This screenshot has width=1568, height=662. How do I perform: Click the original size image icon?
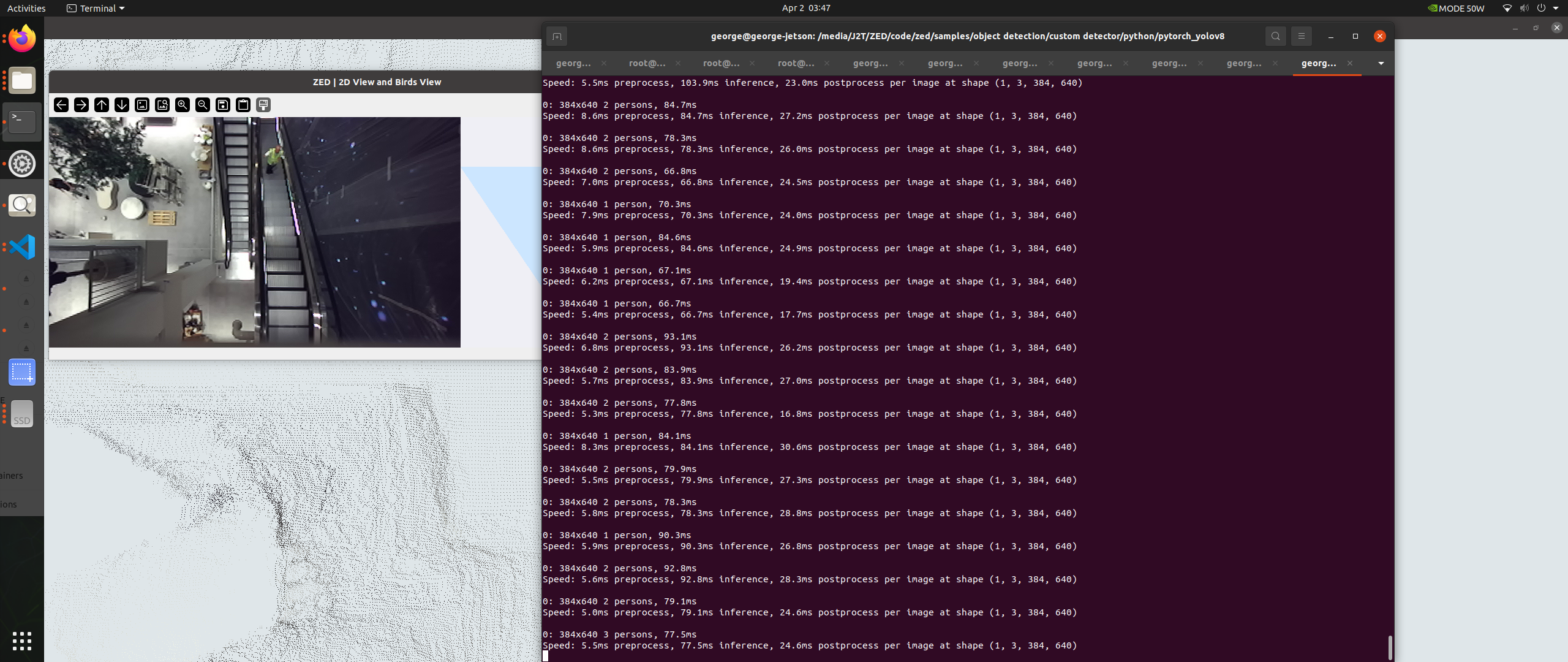142,105
